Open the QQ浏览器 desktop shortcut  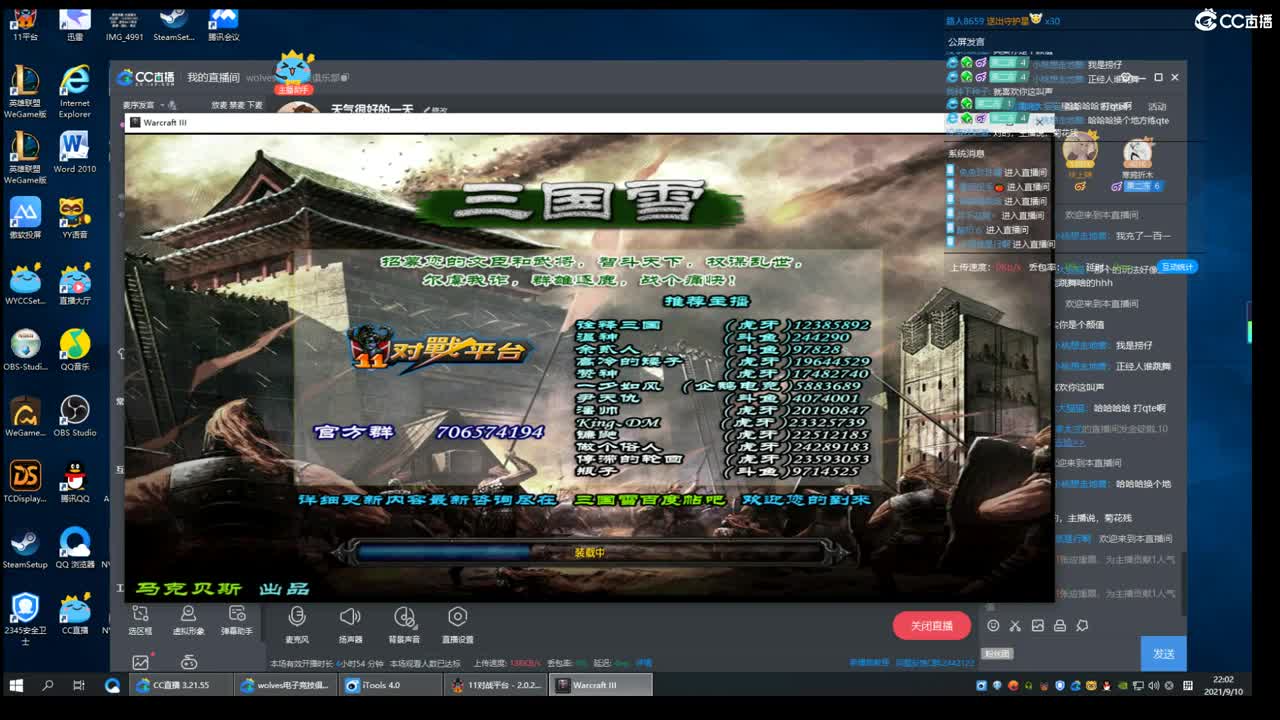(x=75, y=548)
